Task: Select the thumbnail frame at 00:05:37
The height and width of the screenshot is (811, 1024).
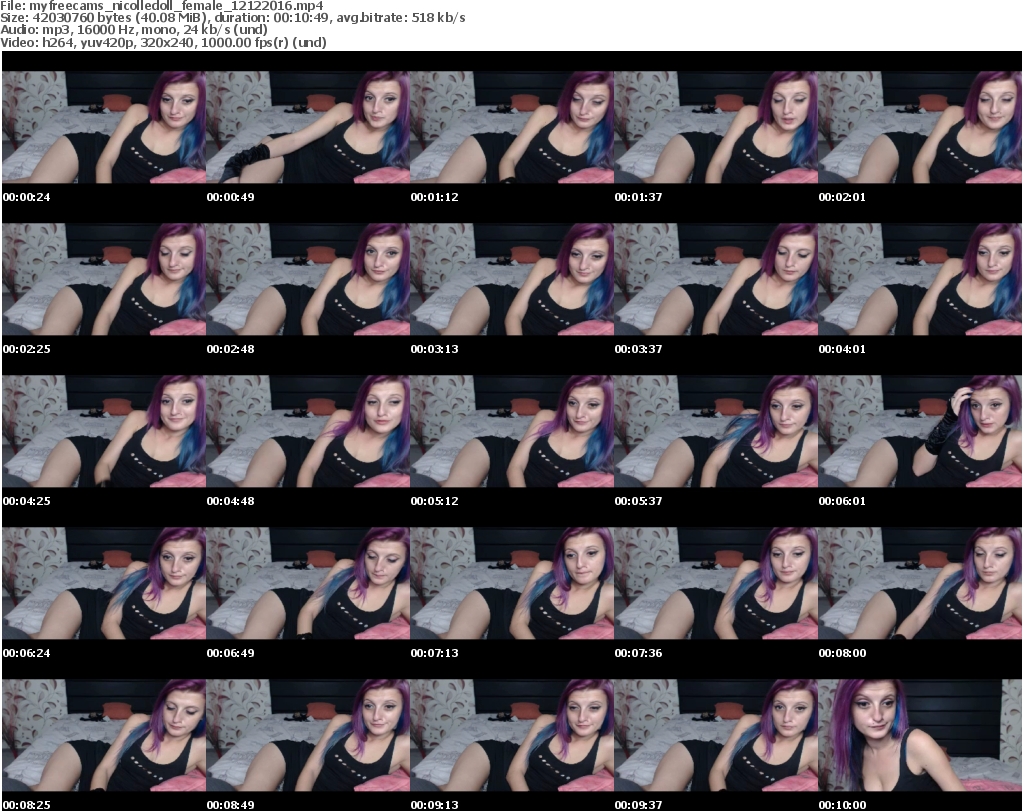Action: pos(716,431)
